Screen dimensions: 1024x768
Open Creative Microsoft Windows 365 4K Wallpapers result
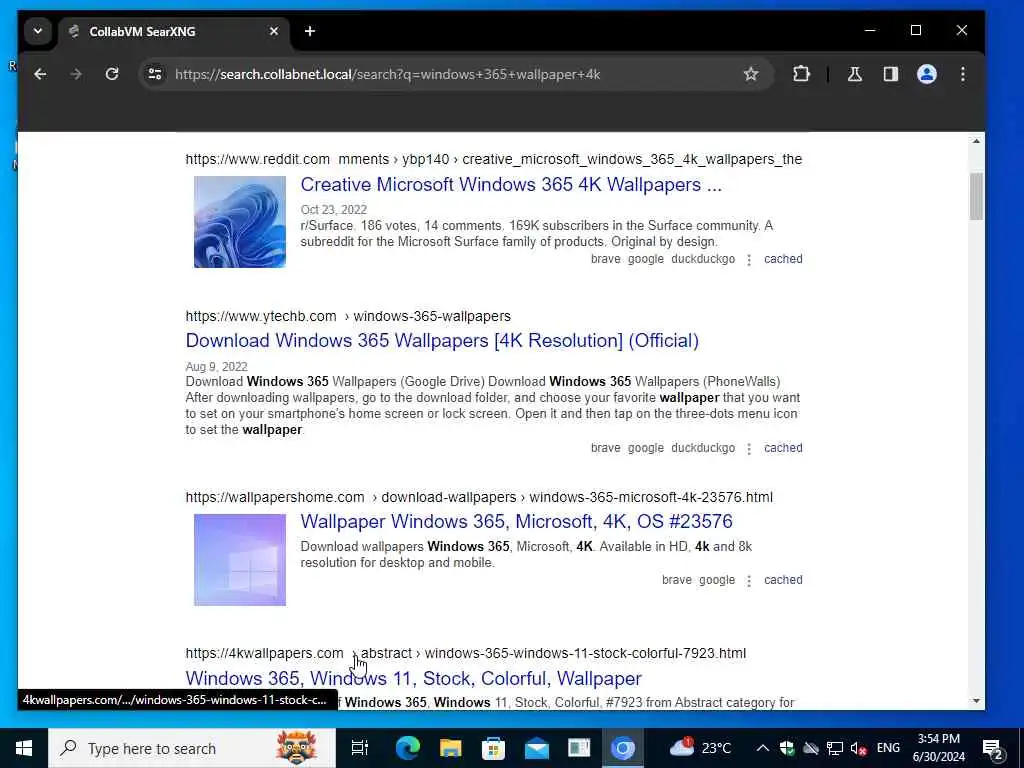(x=511, y=185)
